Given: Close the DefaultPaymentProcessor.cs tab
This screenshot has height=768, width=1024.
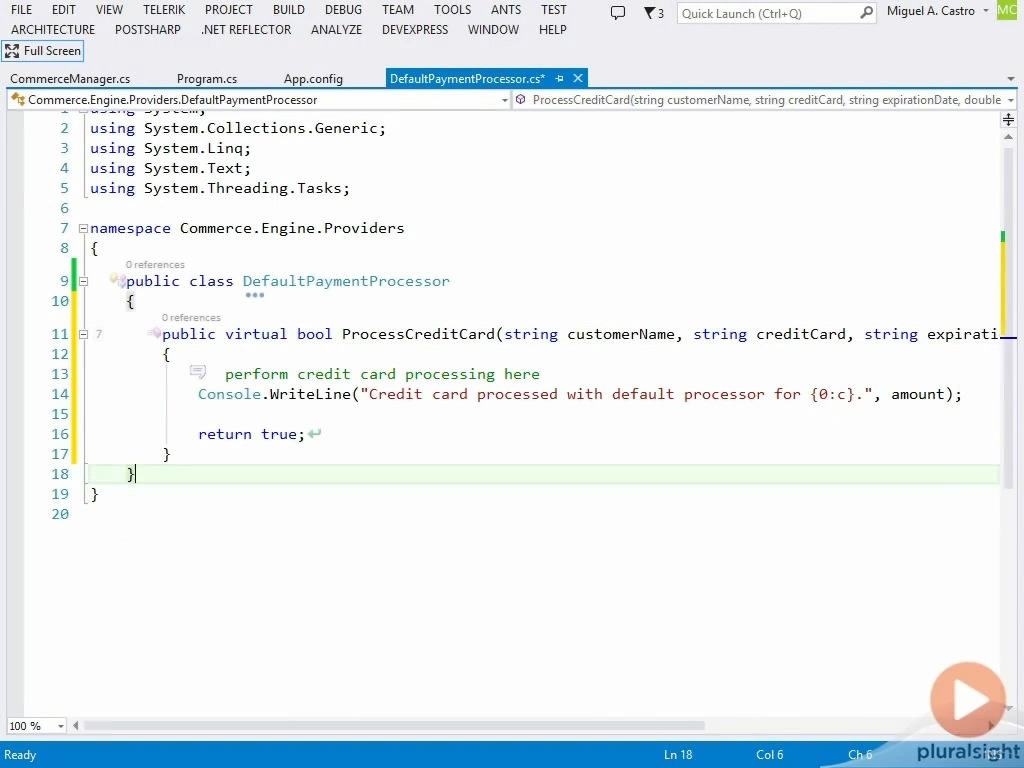Looking at the screenshot, I should [x=578, y=78].
